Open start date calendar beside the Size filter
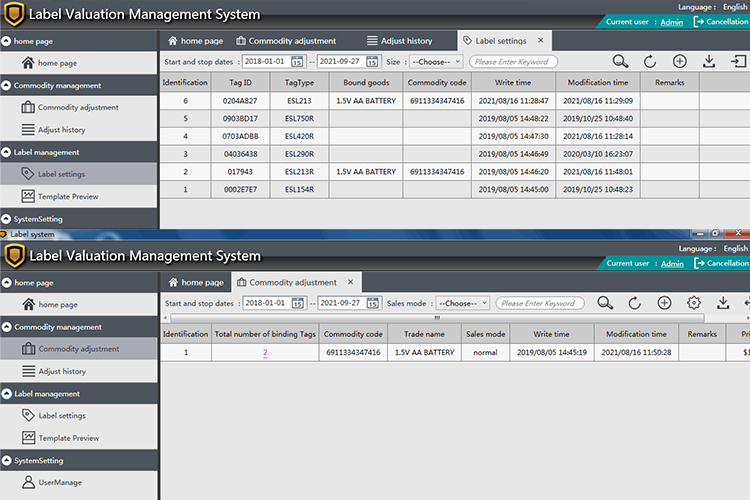Screen dimensions: 750x500 point(297,62)
